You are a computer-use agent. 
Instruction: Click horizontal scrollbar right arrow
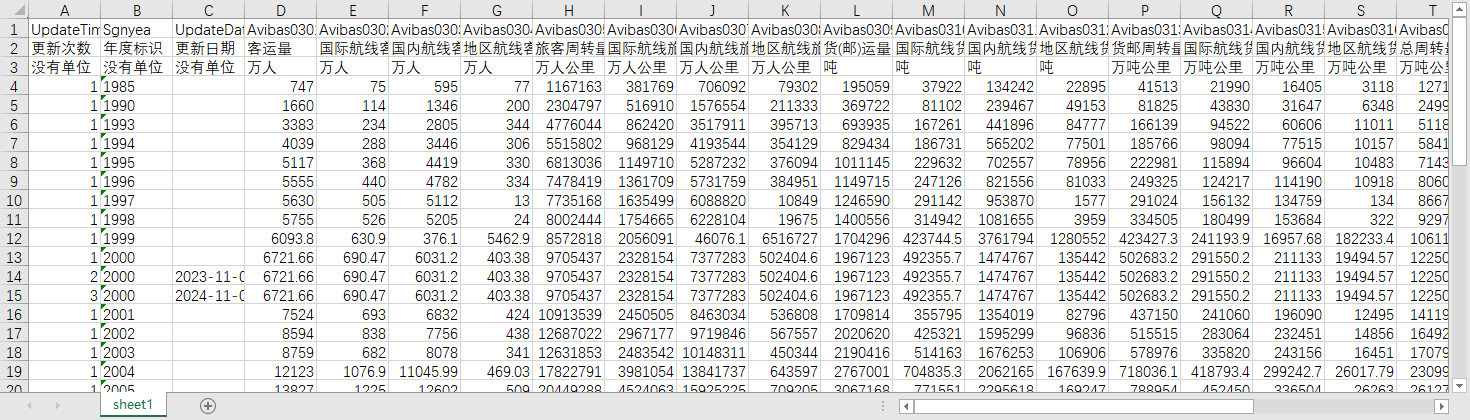point(1441,406)
